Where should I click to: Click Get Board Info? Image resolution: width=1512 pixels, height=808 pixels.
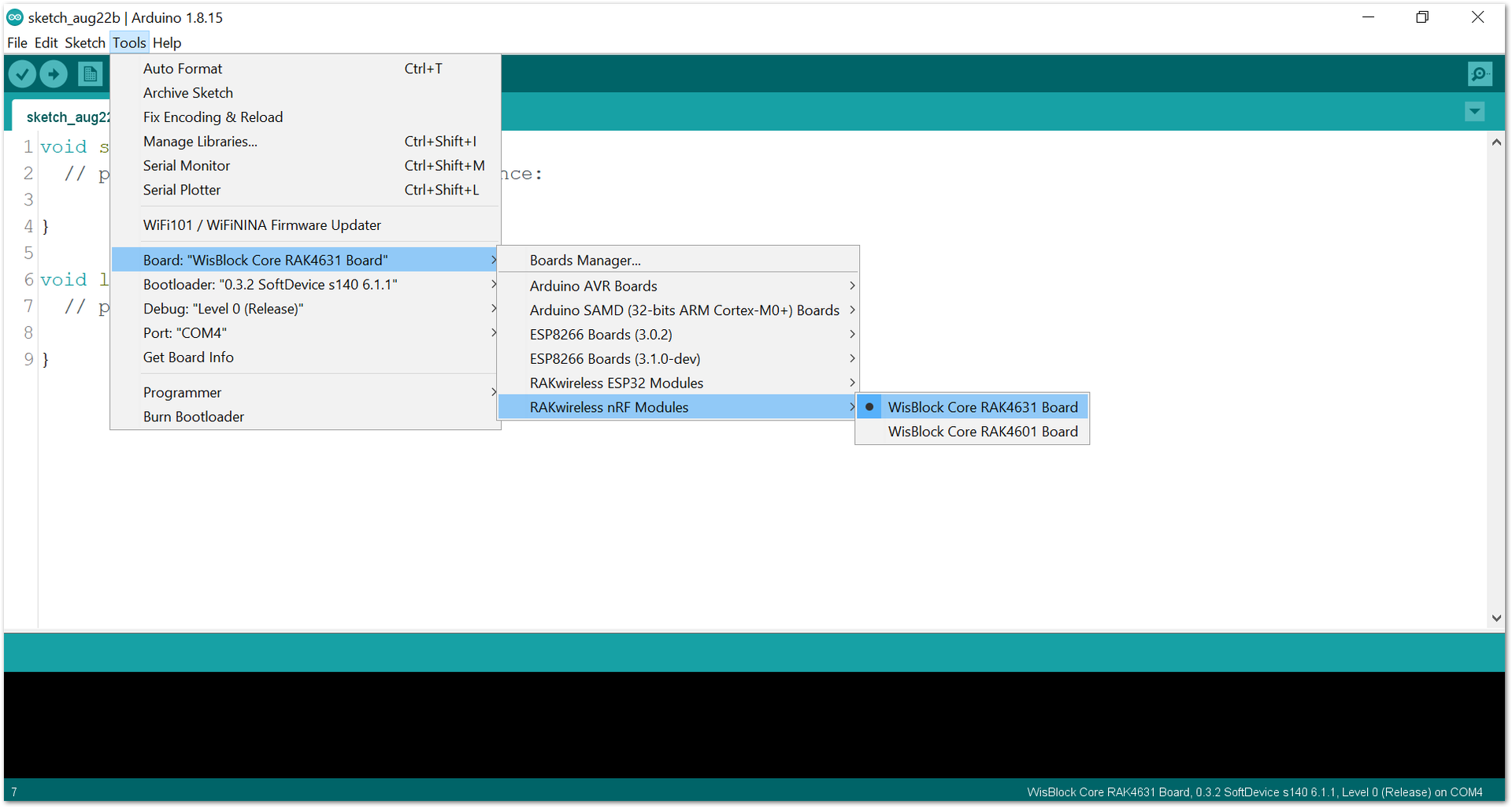click(x=306, y=358)
